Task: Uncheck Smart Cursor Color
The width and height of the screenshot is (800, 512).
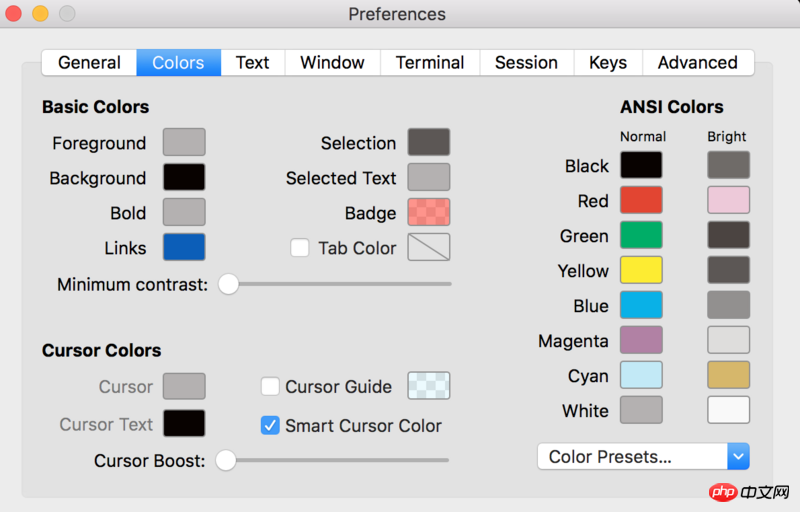Action: coord(270,425)
